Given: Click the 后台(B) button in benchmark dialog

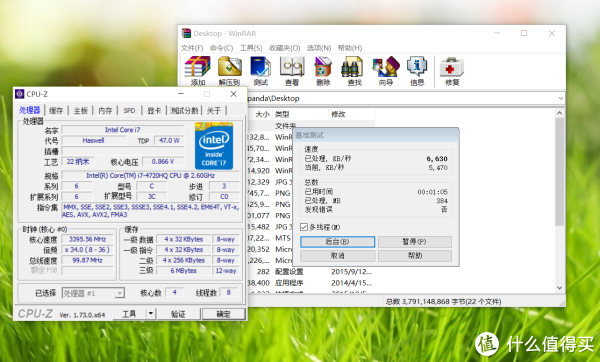Looking at the screenshot, I should (338, 242).
